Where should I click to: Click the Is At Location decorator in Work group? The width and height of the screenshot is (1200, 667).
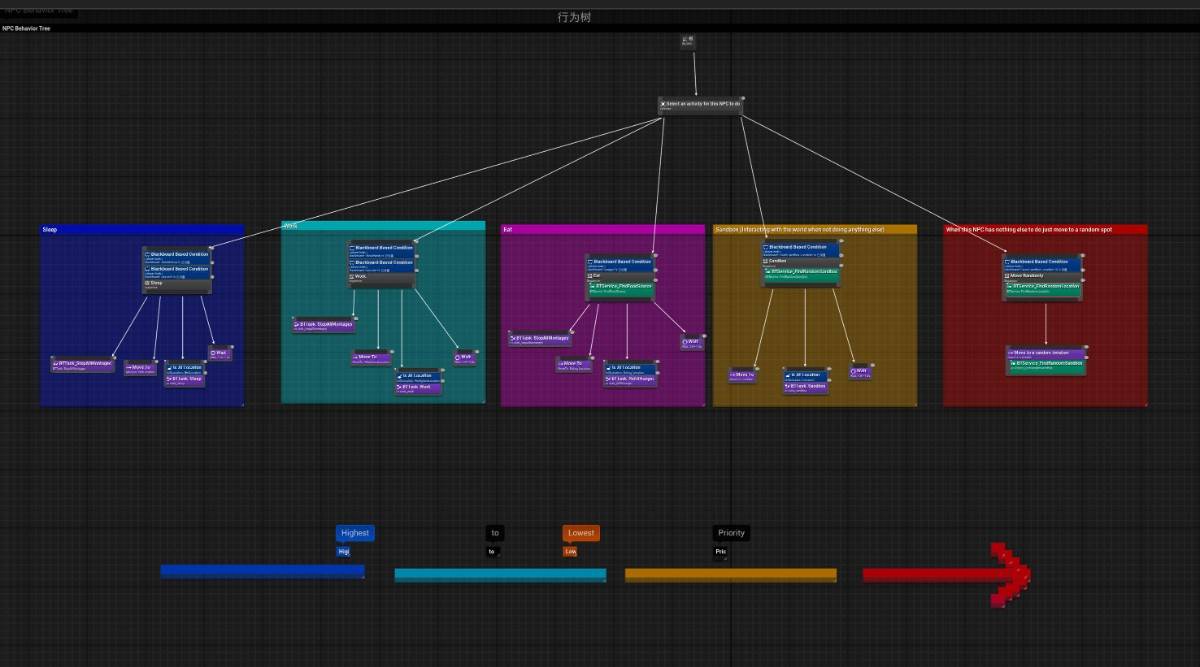pyautogui.click(x=418, y=375)
